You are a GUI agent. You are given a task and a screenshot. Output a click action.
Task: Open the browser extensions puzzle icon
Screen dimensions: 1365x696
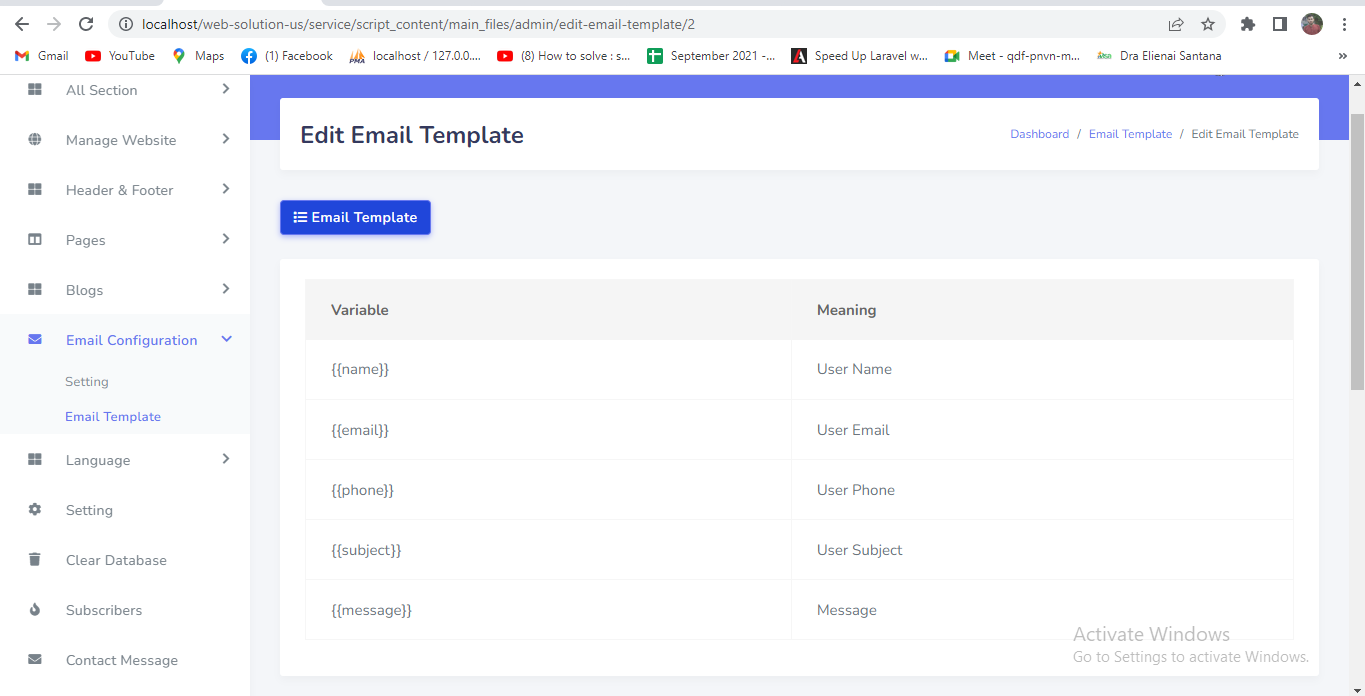1247,24
